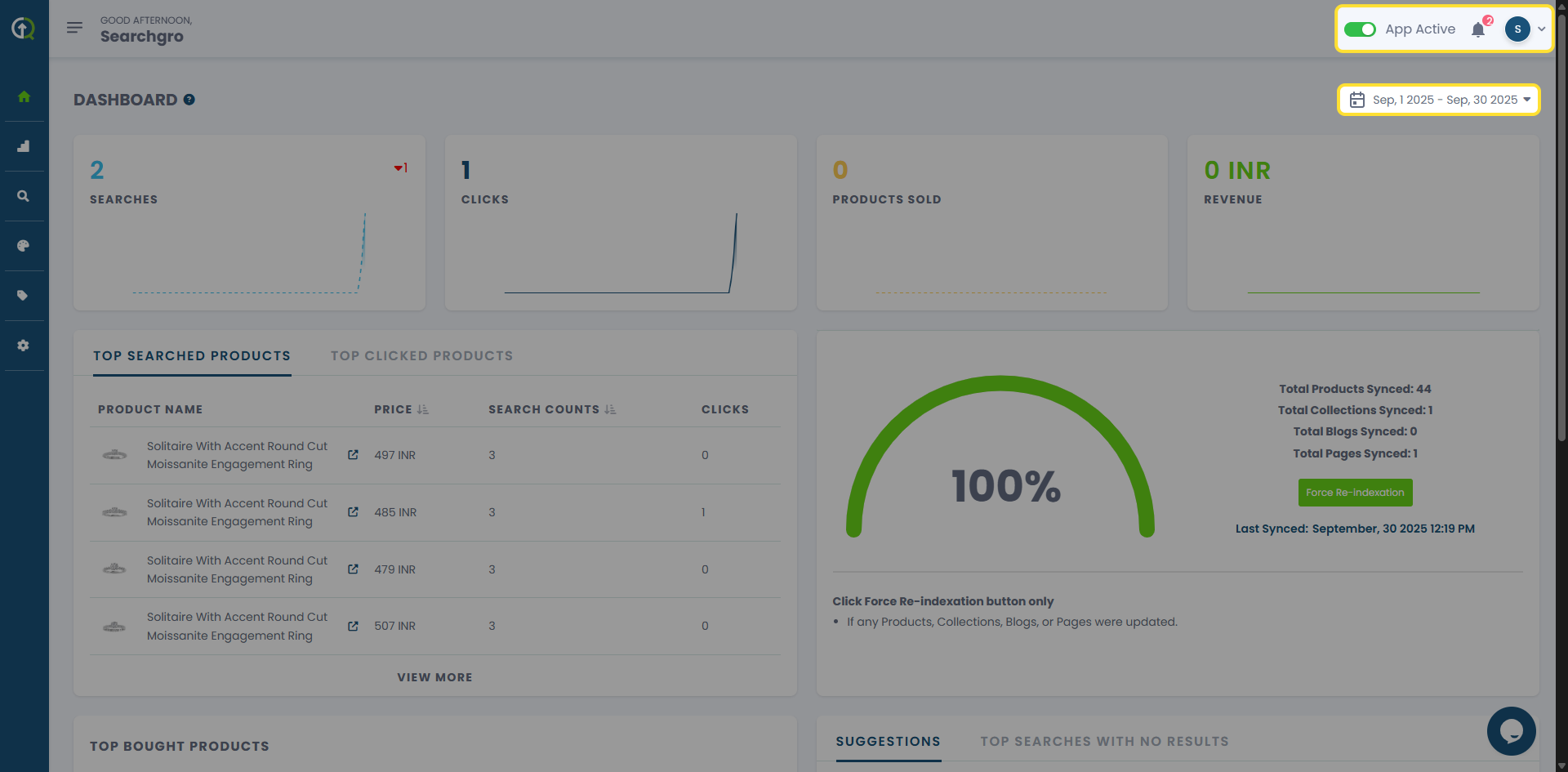Viewport: 1568px width, 772px height.
Task: Open the settings gear sidebar icon
Action: [x=24, y=346]
